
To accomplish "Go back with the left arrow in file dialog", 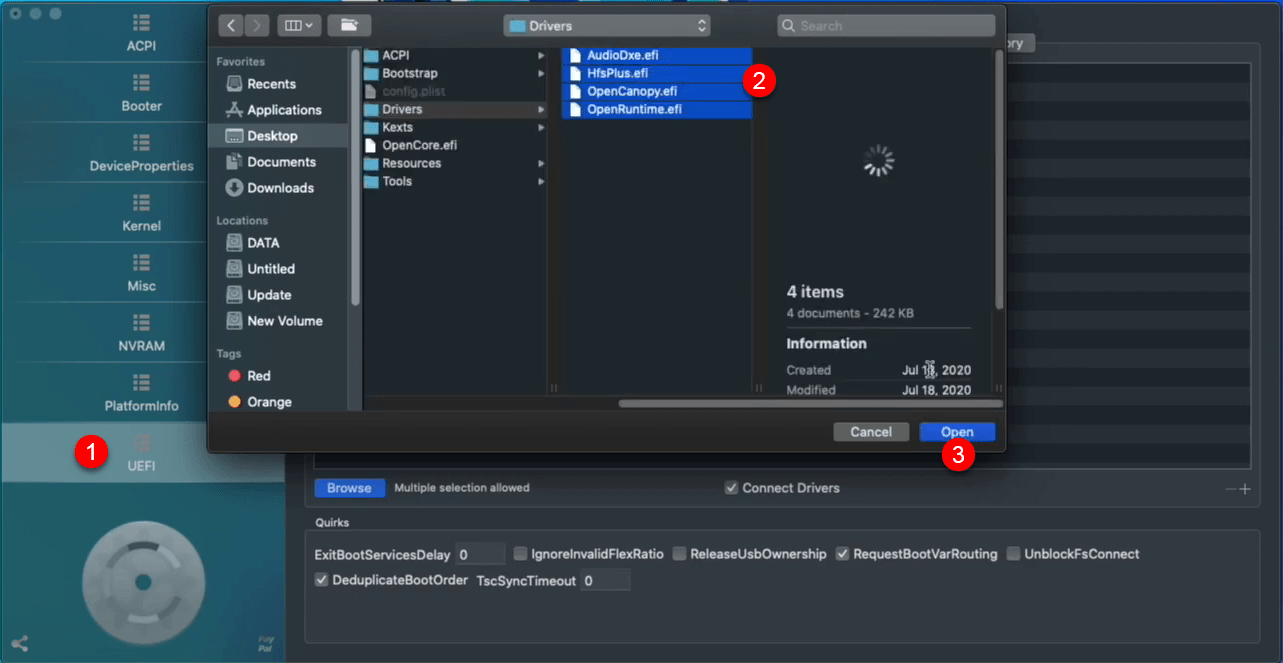I will coord(231,25).
